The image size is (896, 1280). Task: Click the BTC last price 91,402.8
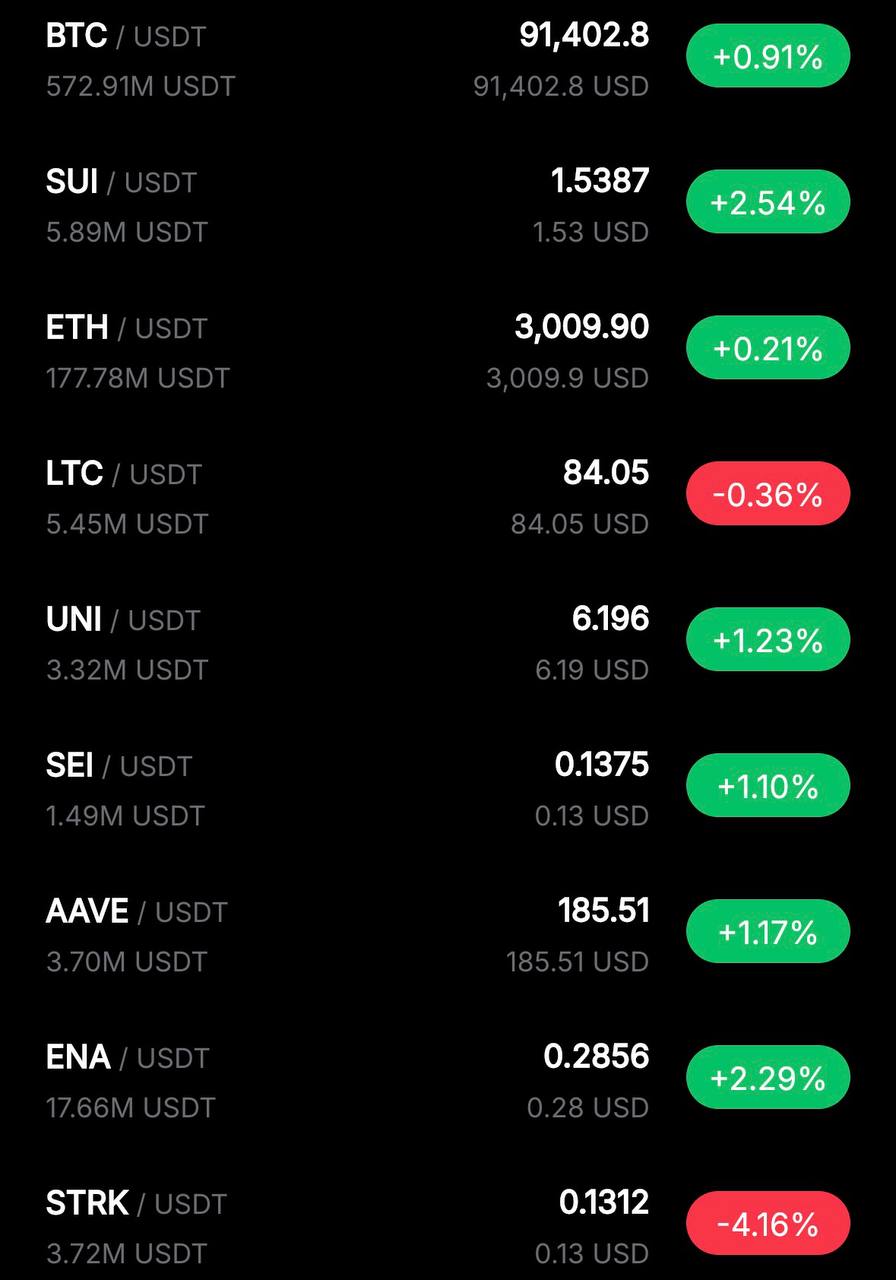click(584, 36)
